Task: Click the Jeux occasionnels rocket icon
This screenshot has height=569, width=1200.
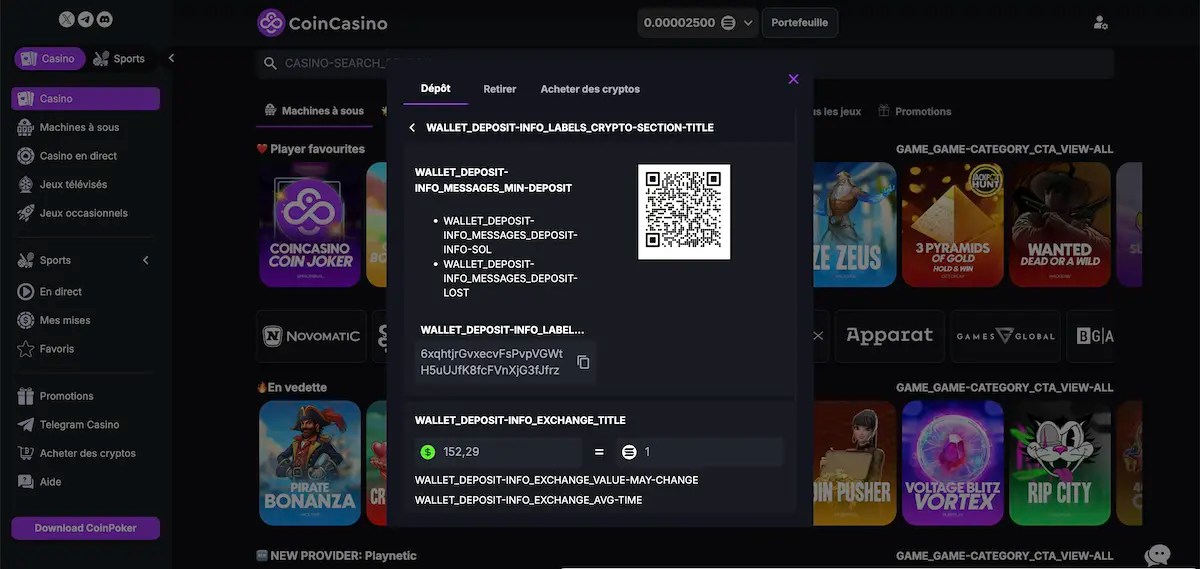Action: coord(26,213)
